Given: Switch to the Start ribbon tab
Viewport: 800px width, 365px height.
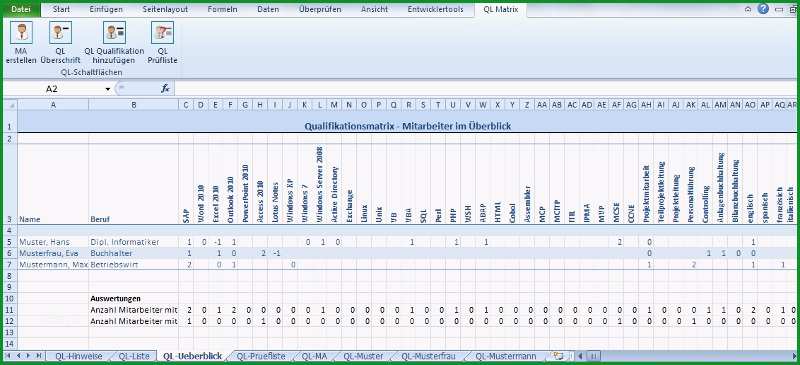Looking at the screenshot, I should [62, 9].
